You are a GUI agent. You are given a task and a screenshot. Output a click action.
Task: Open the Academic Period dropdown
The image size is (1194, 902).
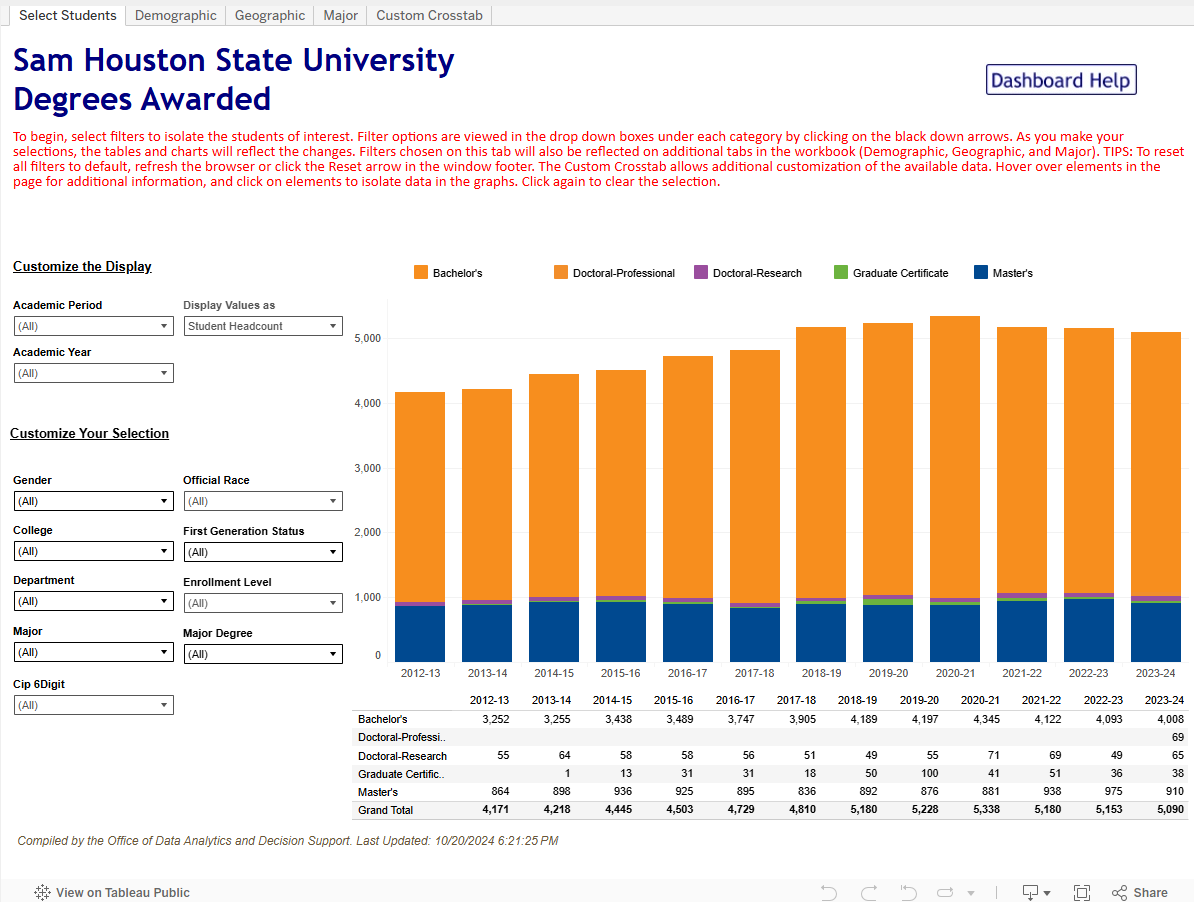[94, 326]
